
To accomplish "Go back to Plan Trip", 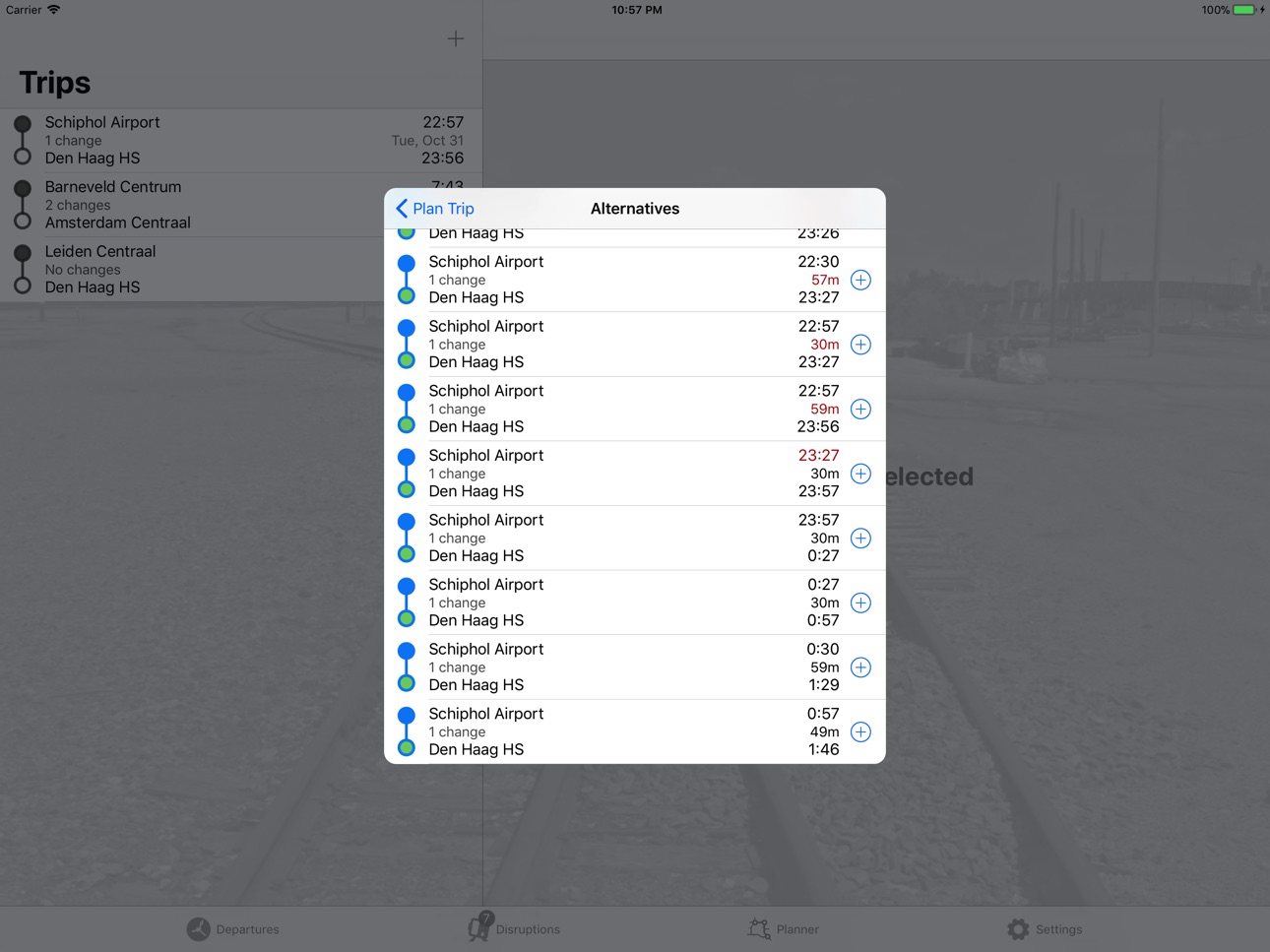I will (435, 209).
